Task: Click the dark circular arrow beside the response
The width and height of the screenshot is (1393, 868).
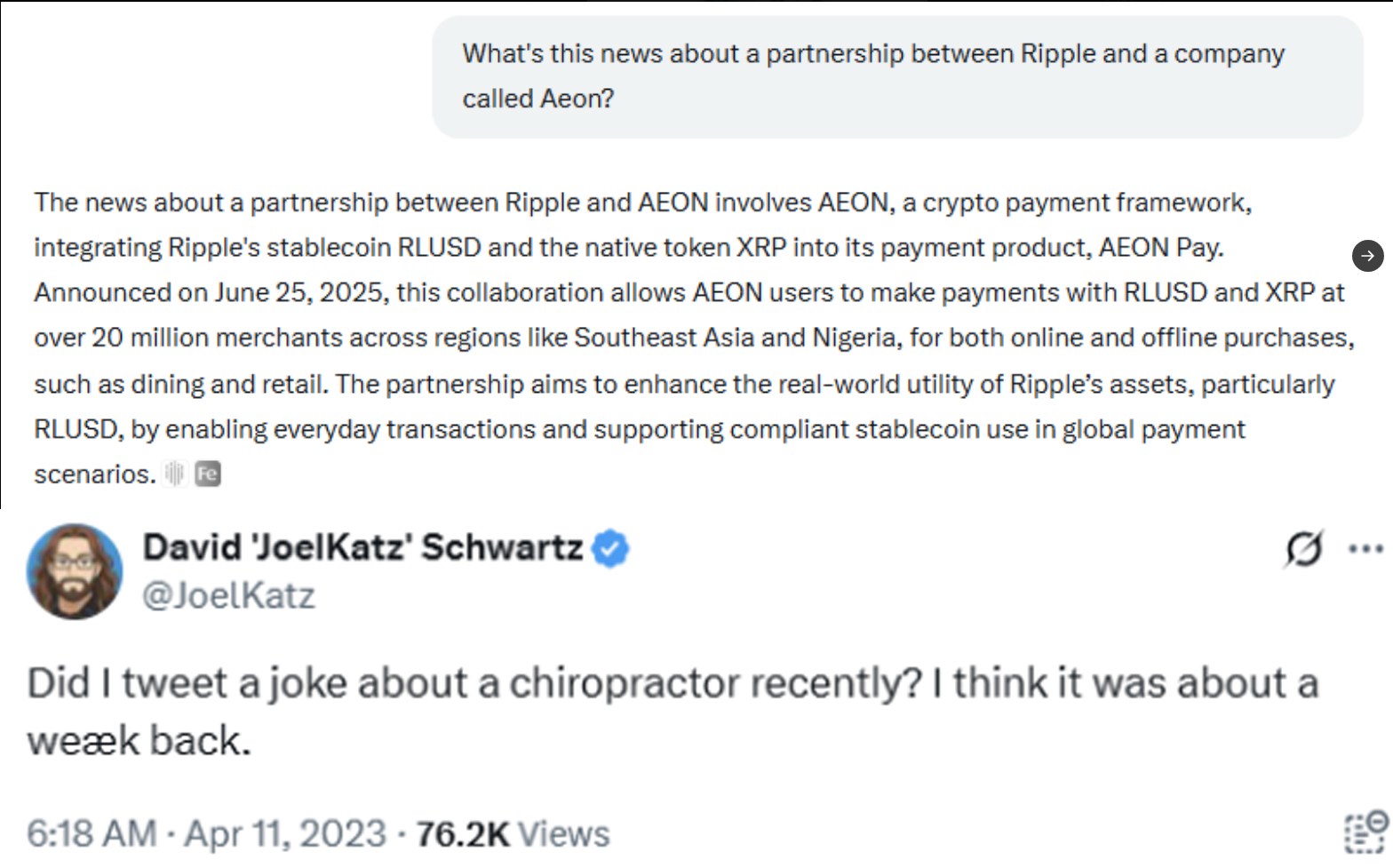Action: point(1367,256)
